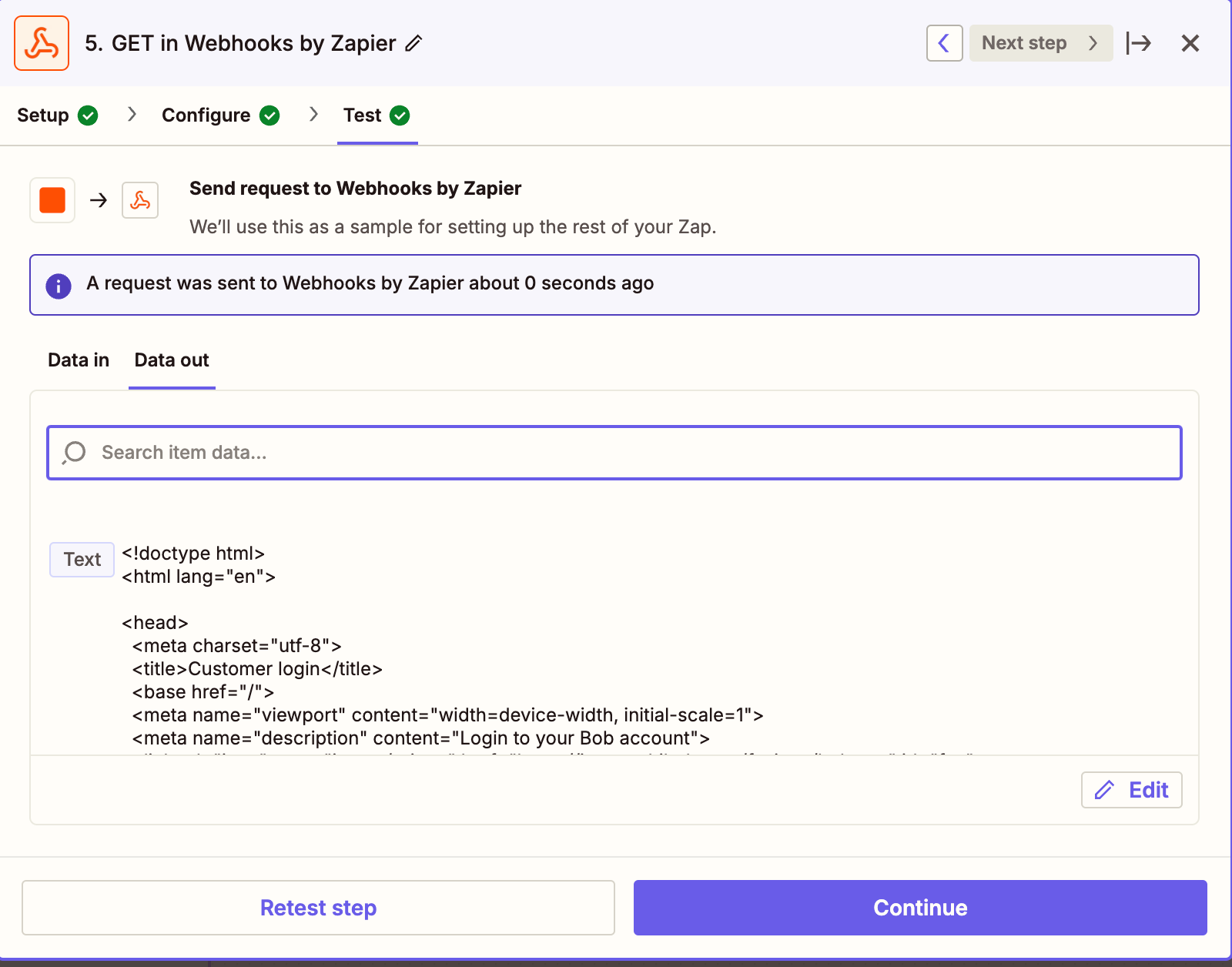Click the Webhooks app logo in header
This screenshot has height=967, width=1232.
[x=42, y=43]
